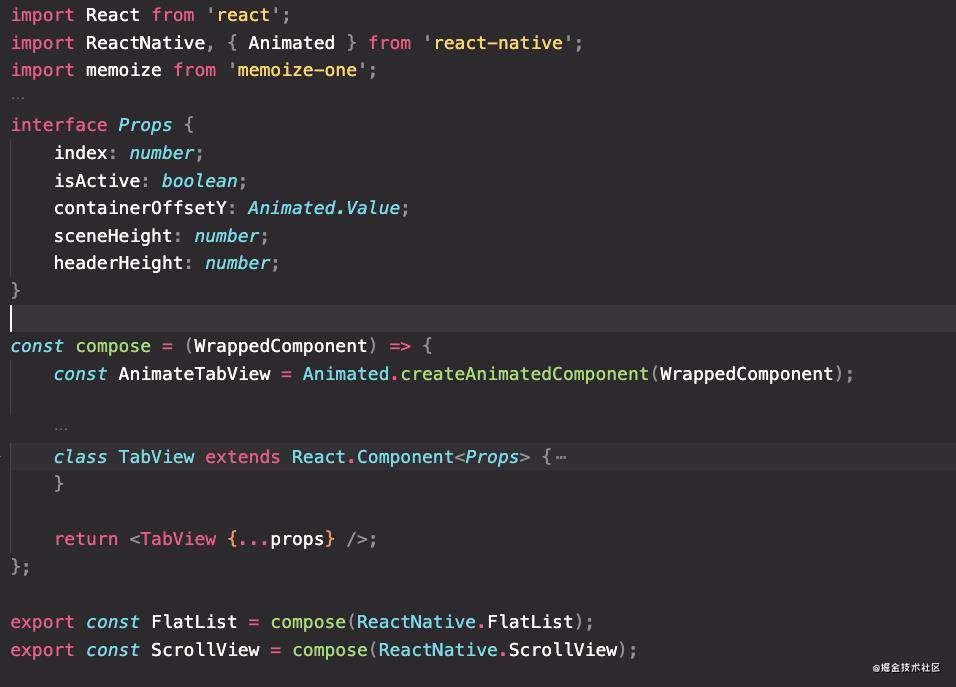The height and width of the screenshot is (687, 956).
Task: Click the TabView class name after class keyword
Action: pyautogui.click(x=156, y=457)
